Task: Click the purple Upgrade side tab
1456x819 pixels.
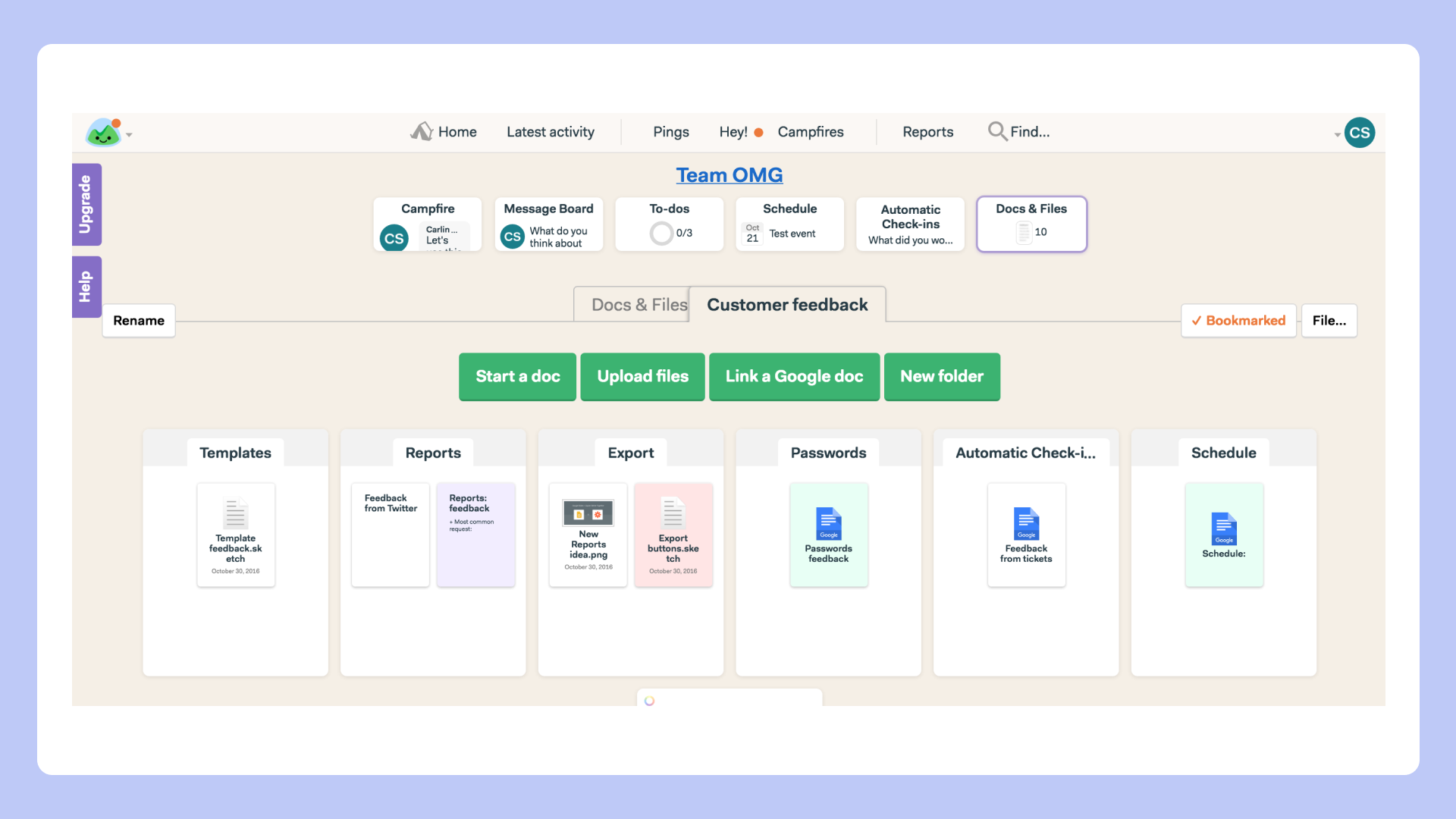Action: point(86,204)
